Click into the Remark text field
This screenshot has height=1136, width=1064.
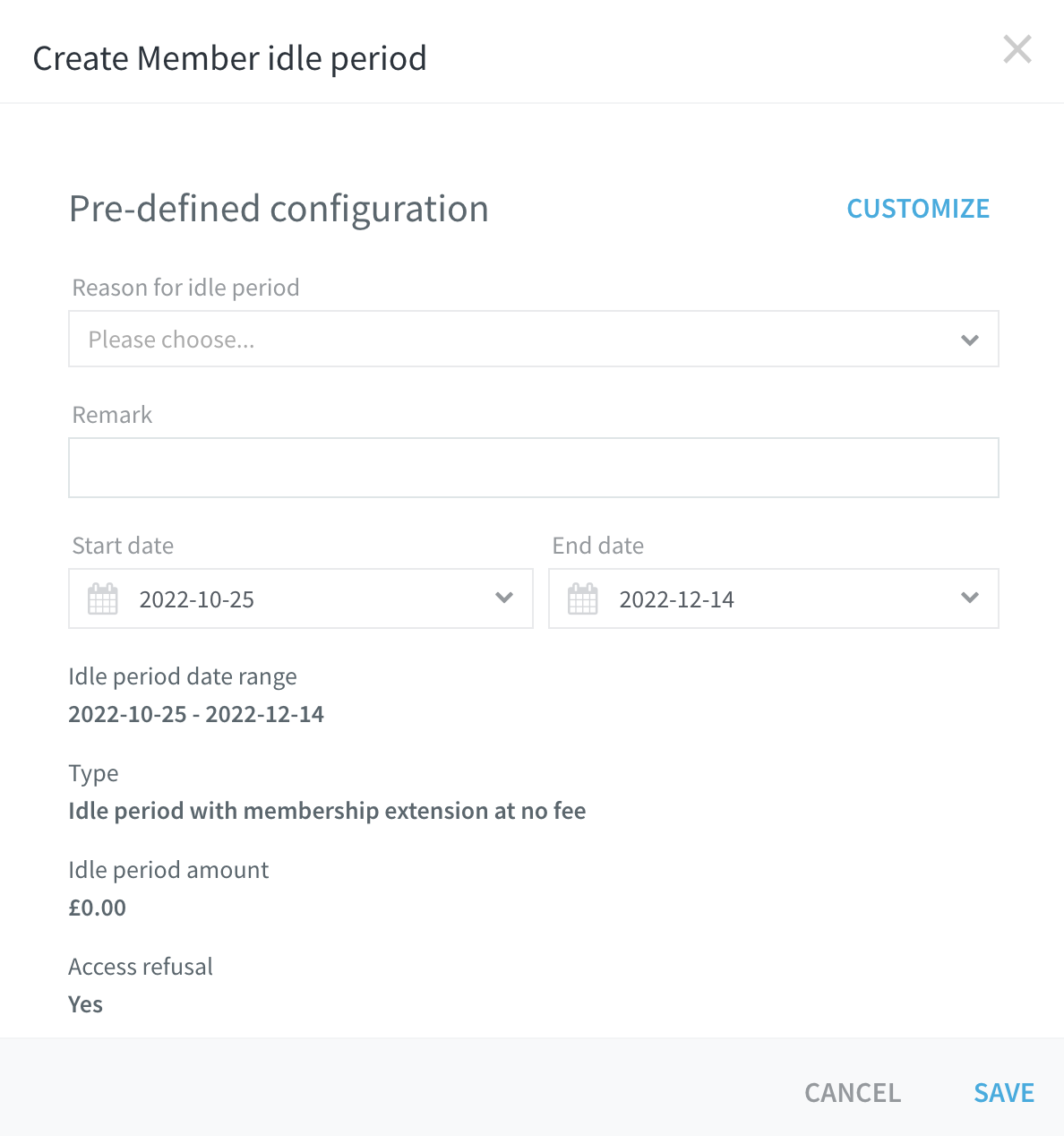tap(534, 468)
